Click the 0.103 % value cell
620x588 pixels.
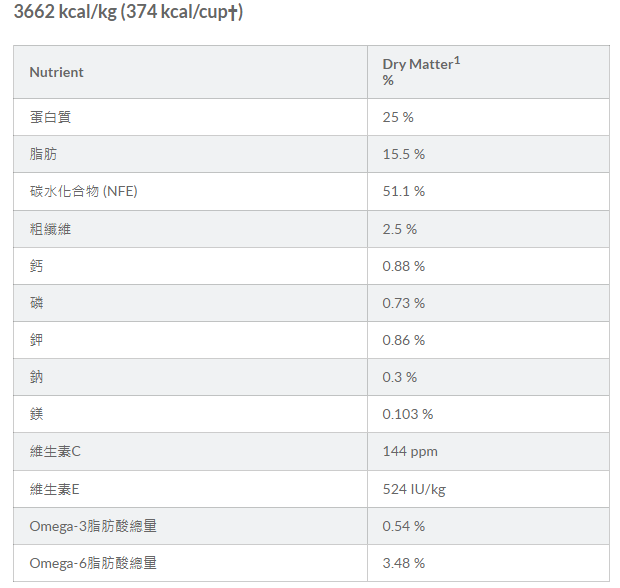[408, 414]
